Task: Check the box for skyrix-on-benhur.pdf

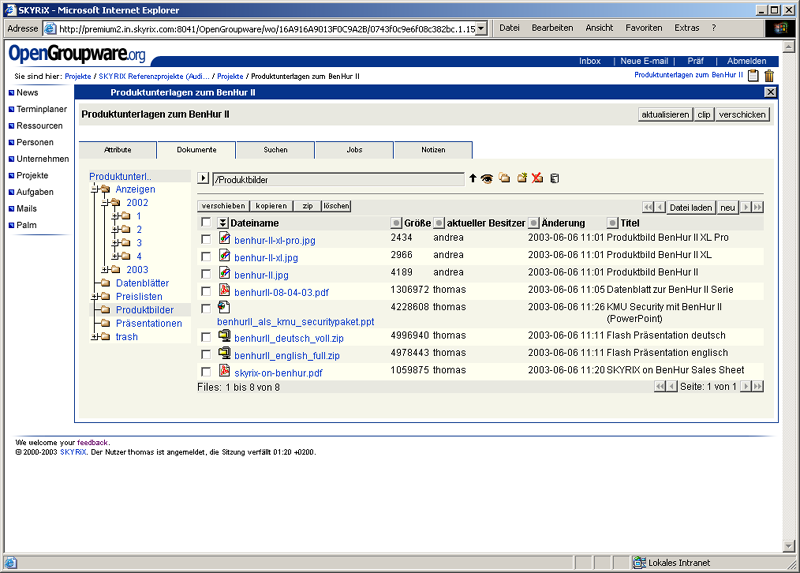Action: 206,371
